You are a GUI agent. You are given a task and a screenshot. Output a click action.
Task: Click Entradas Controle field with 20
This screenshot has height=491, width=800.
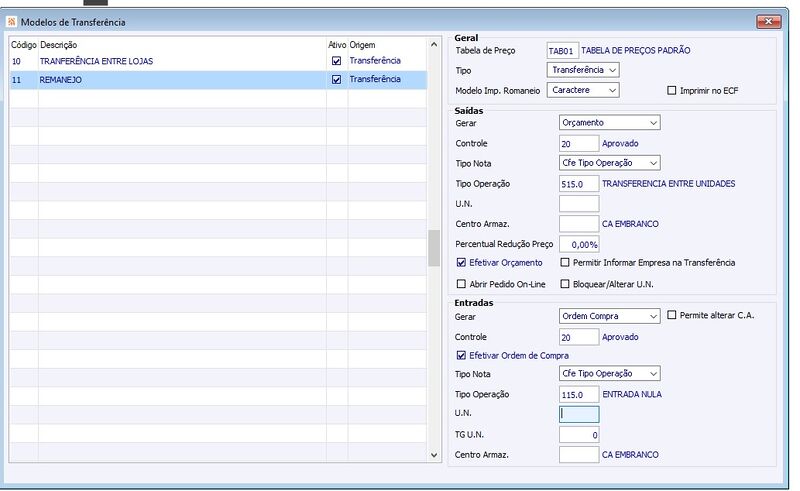click(579, 337)
